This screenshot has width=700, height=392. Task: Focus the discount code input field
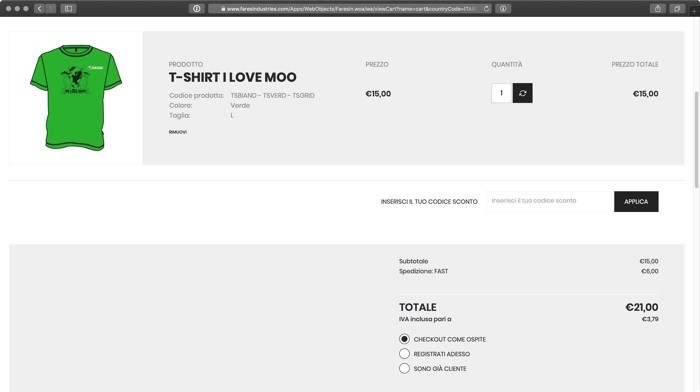(550, 201)
